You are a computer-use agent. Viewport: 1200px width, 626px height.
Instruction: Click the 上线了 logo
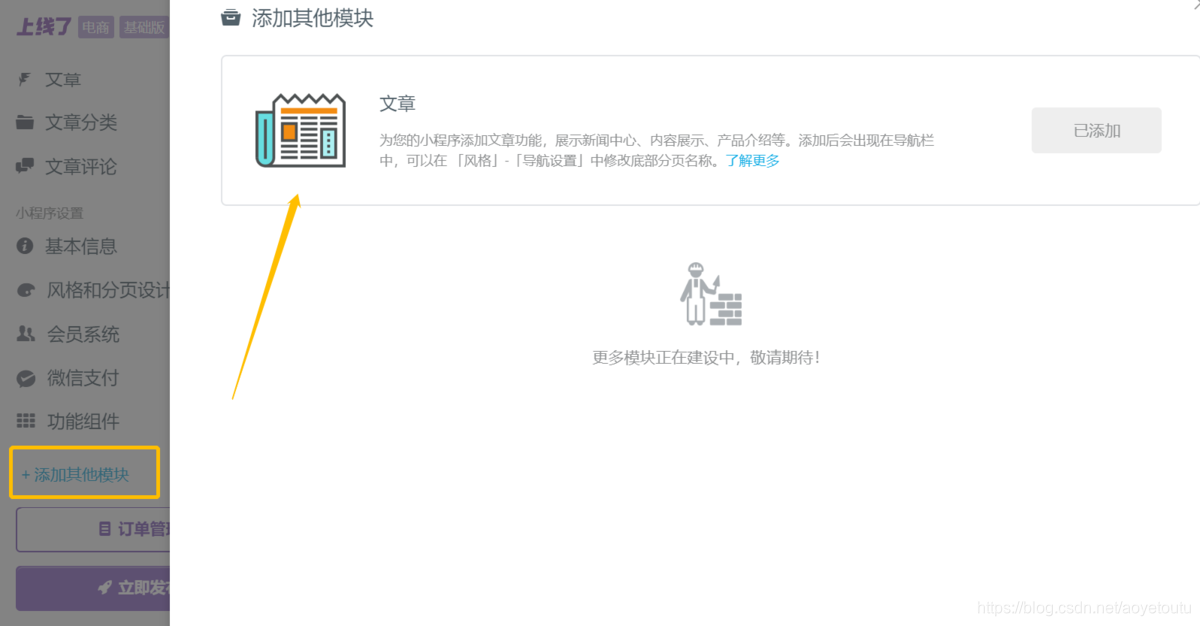click(x=42, y=27)
